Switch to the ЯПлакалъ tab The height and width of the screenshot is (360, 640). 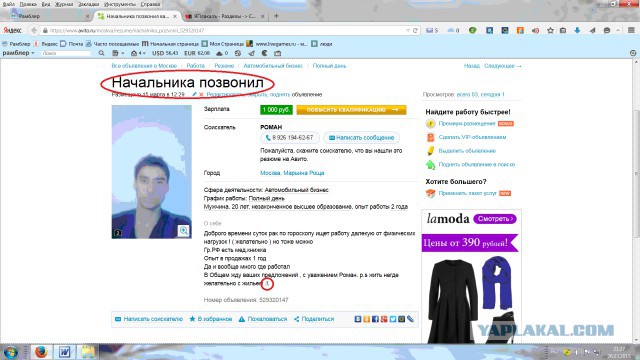[224, 16]
